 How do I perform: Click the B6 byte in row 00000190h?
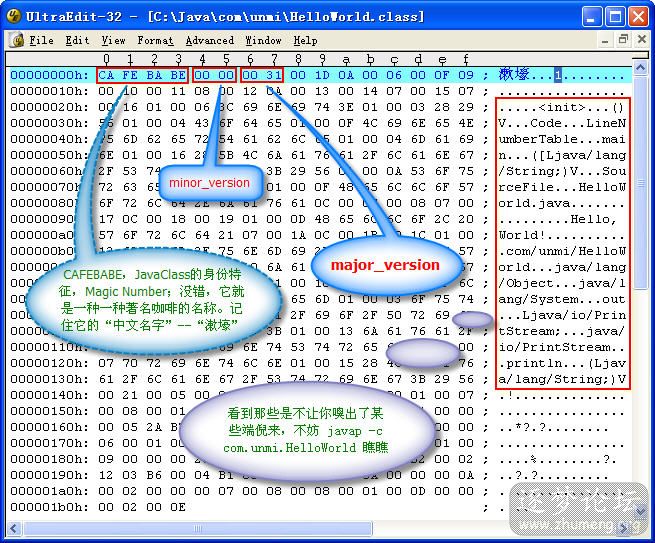point(154,475)
